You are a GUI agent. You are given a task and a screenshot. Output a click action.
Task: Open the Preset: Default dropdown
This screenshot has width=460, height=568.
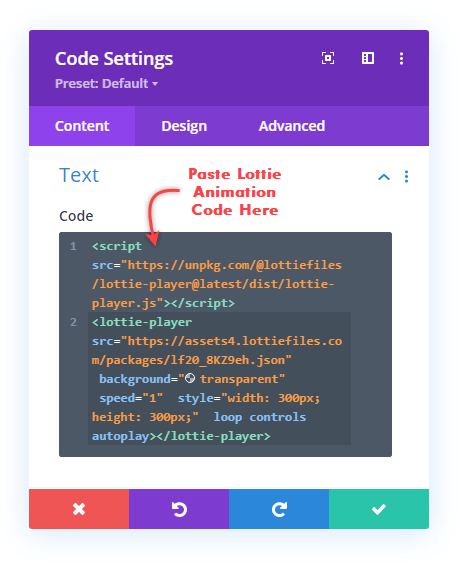click(106, 84)
